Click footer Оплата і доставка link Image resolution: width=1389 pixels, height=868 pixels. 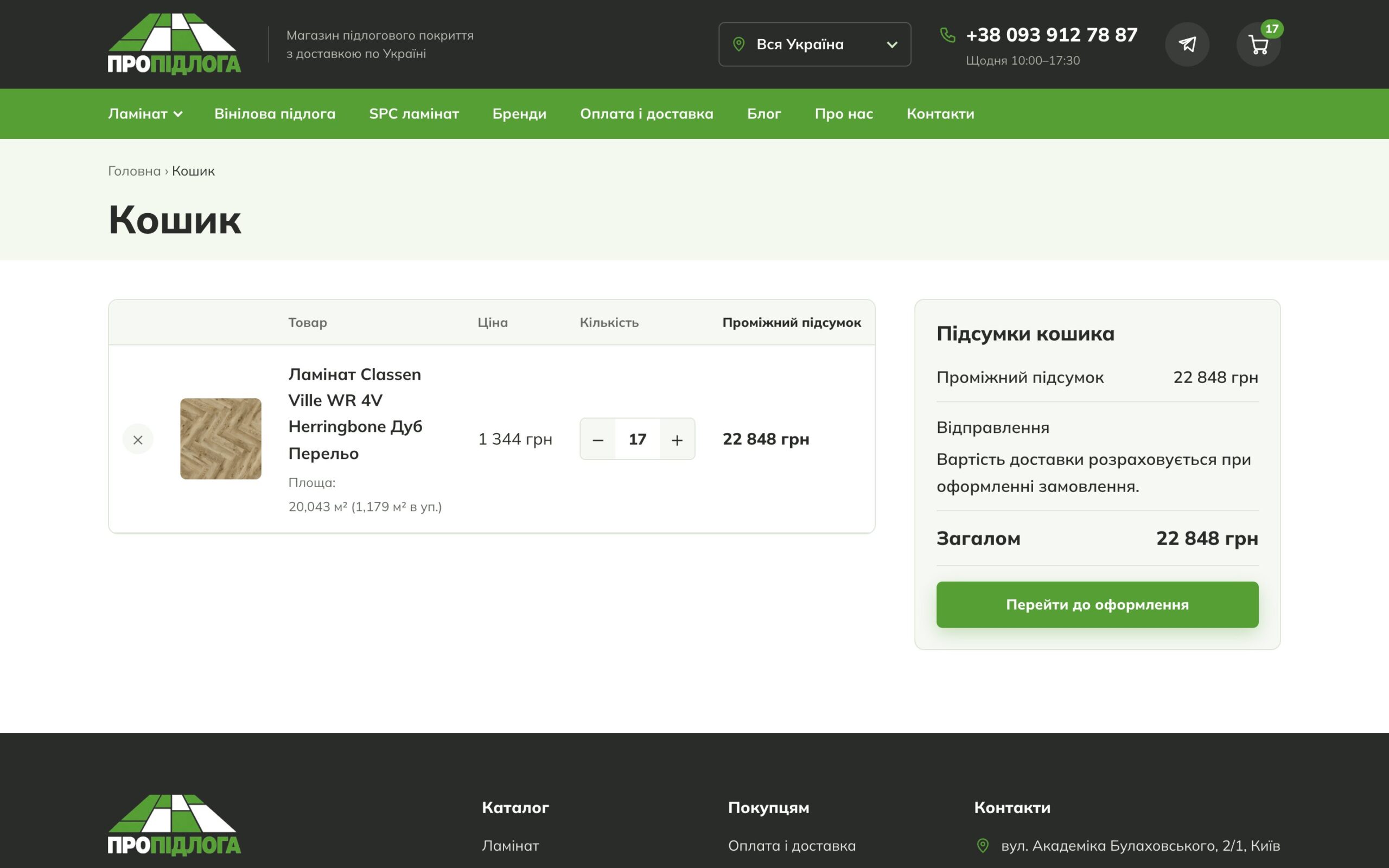(792, 846)
